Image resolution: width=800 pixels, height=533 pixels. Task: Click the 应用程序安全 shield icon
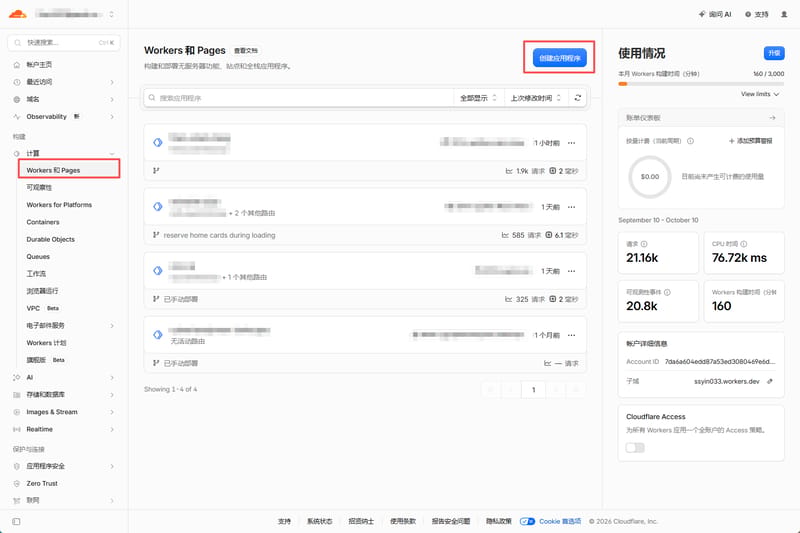(17, 466)
